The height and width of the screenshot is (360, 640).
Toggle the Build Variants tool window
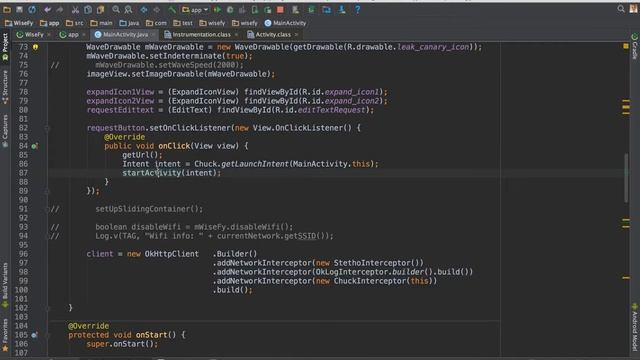click(x=5, y=285)
